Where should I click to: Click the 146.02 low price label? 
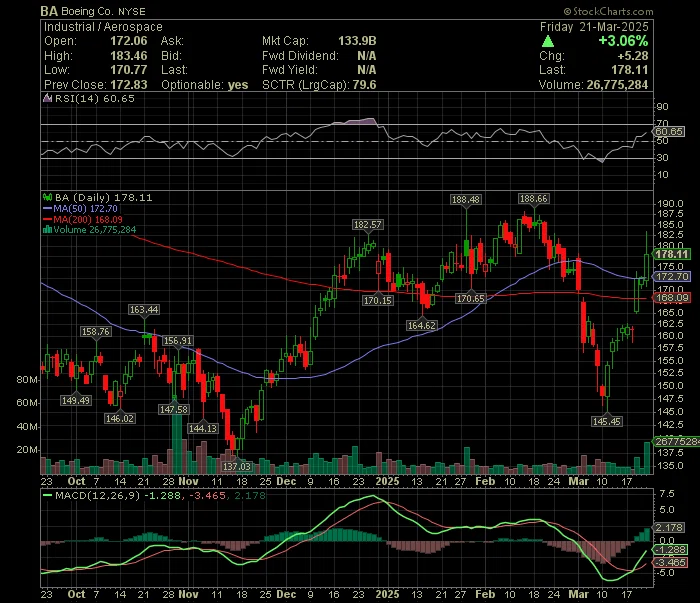click(x=120, y=419)
